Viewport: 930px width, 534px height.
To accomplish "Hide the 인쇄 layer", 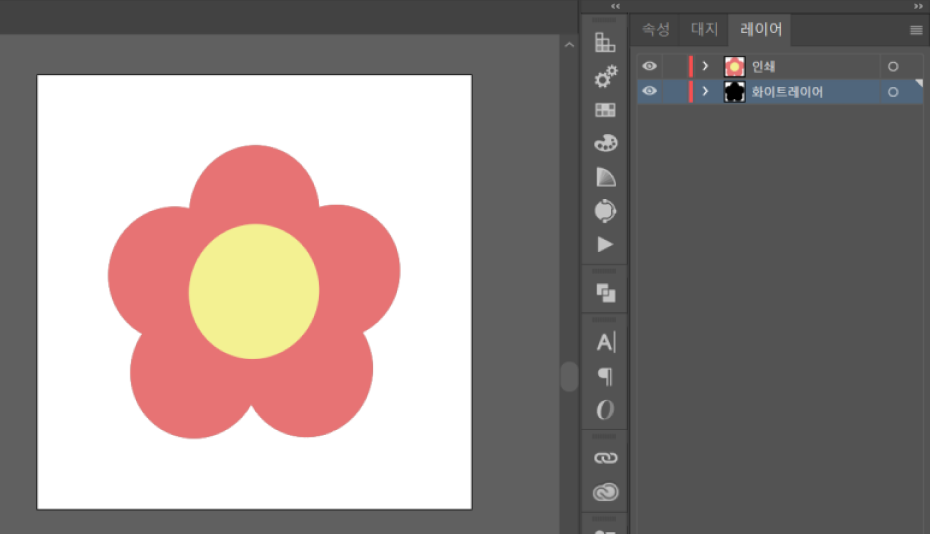I will tap(650, 66).
